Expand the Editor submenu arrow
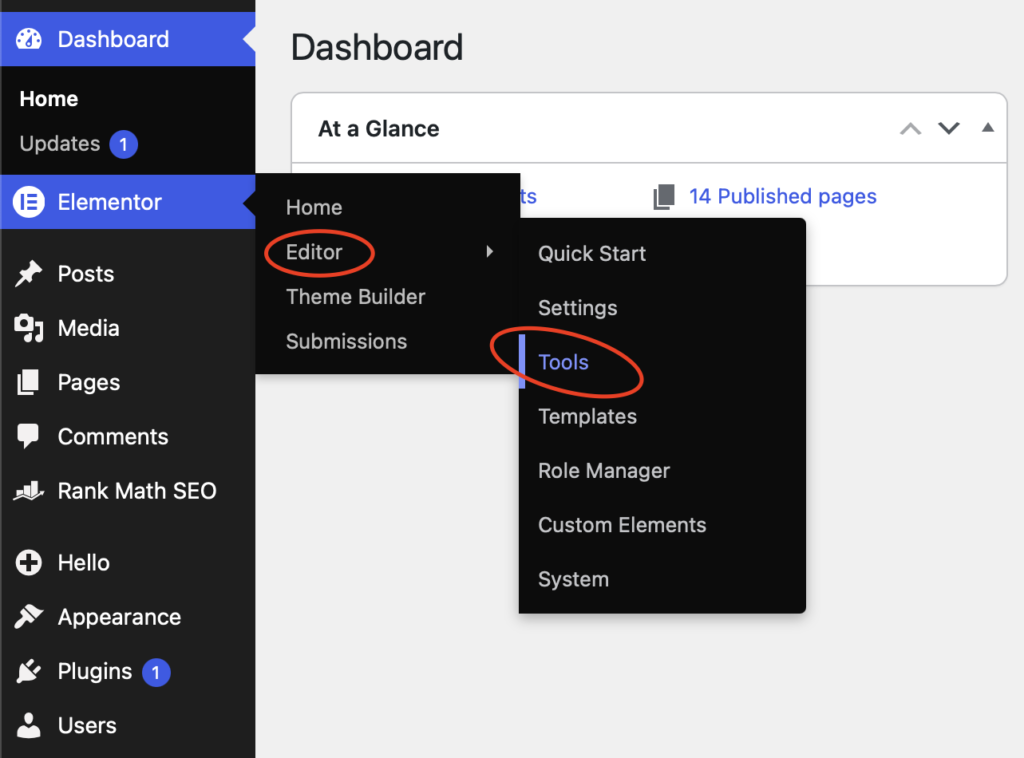The image size is (1024, 758). pyautogui.click(x=490, y=252)
